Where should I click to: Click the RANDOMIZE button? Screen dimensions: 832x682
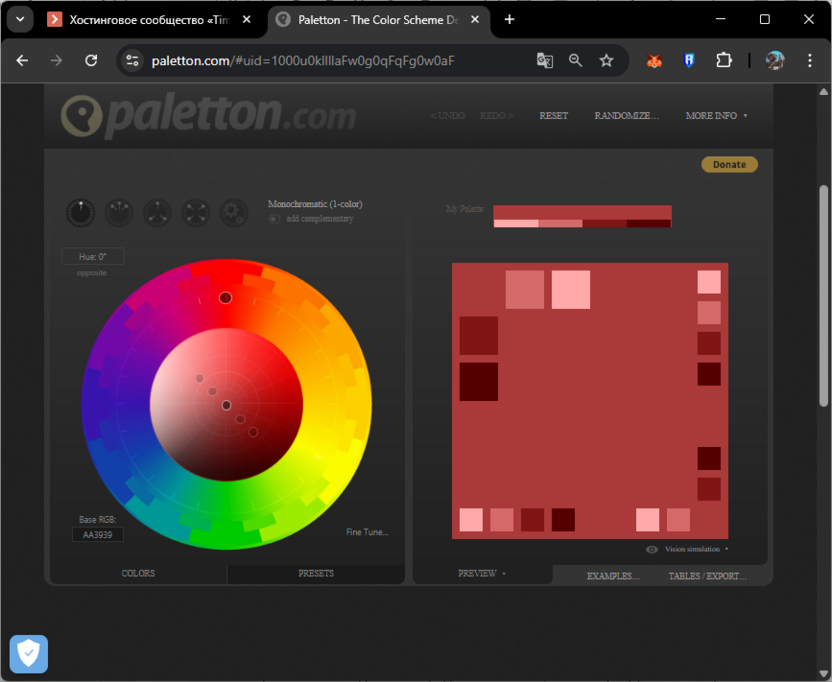[x=626, y=115]
